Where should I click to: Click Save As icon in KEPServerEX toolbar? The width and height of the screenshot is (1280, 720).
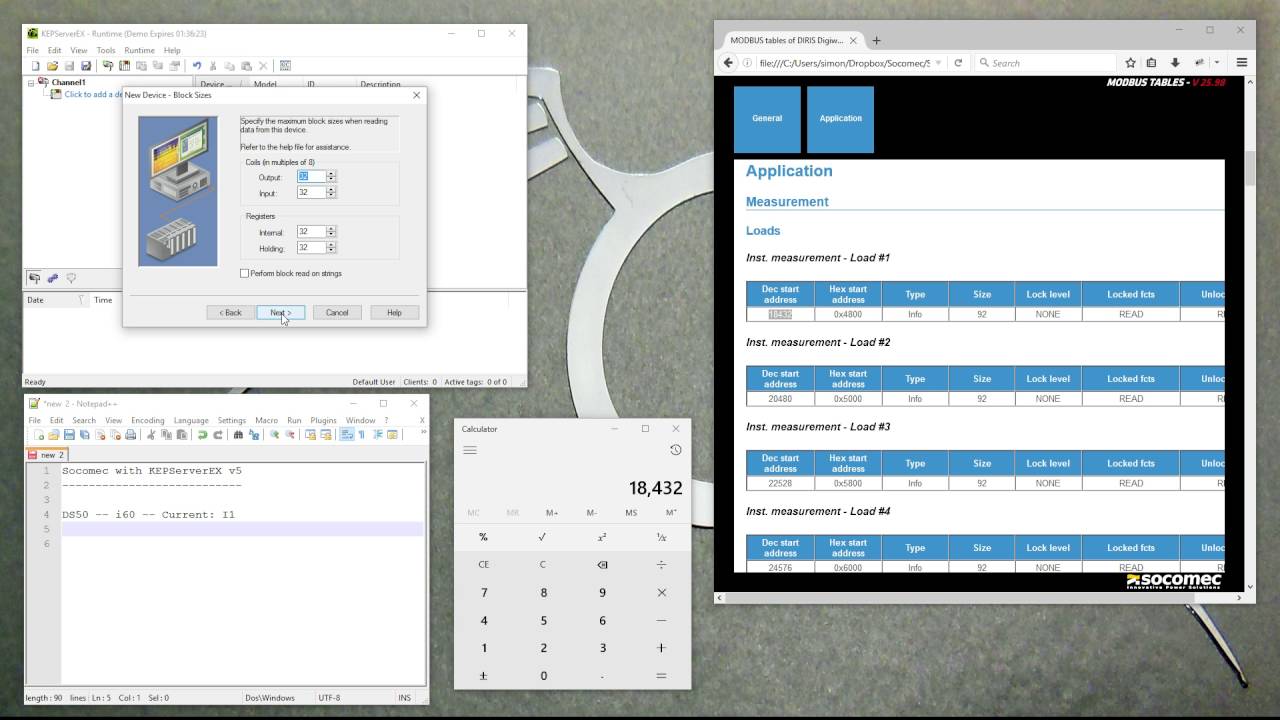(86, 66)
